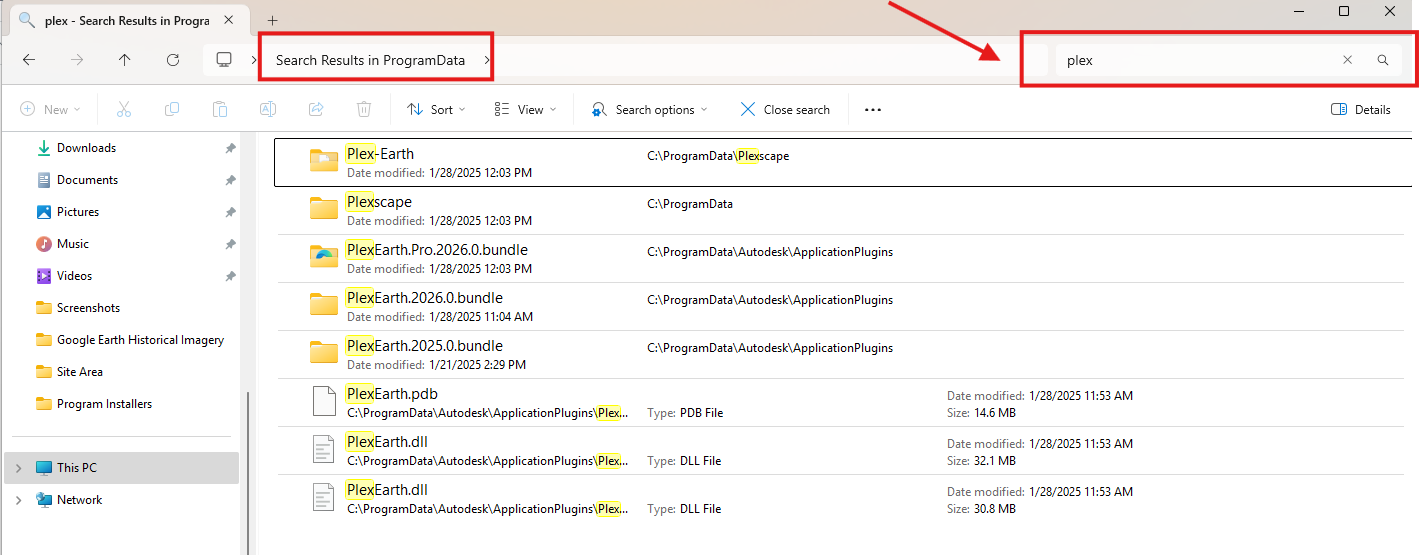Open the Screenshots folder in sidebar
Image resolution: width=1420 pixels, height=555 pixels.
(88, 308)
